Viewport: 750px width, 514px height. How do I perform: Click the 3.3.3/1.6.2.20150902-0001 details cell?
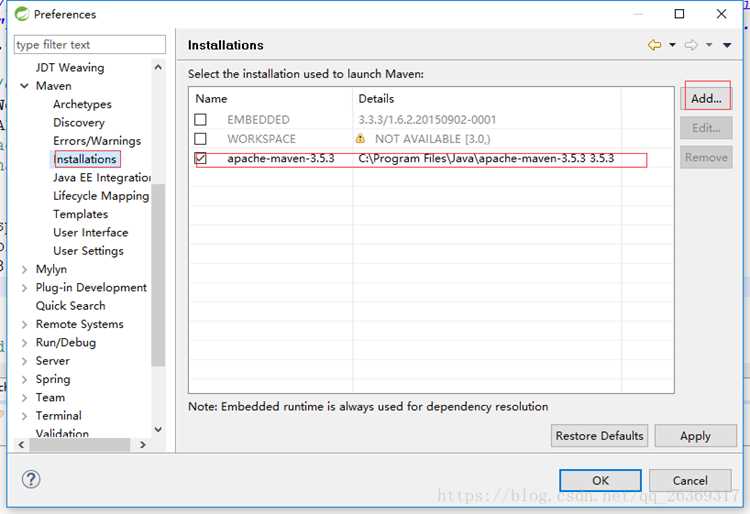pos(427,120)
